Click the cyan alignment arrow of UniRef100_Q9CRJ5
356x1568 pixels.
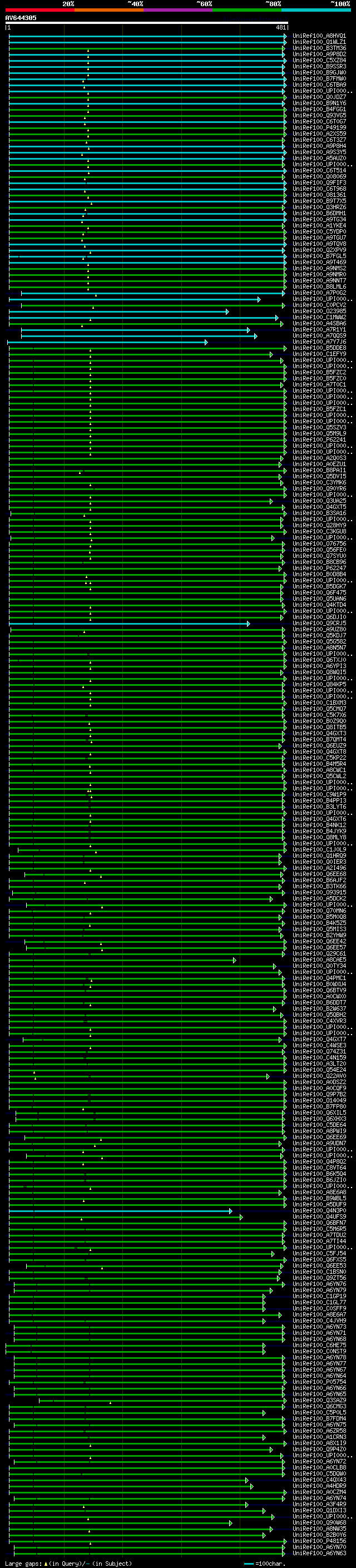(130, 624)
